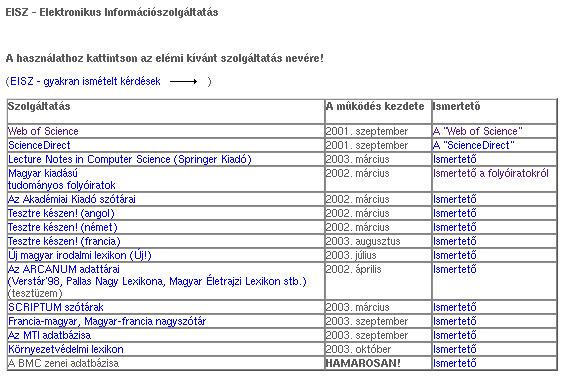Click 2003. március in SCRIPTUM szótárak row
Image resolution: width=566 pixels, height=376 pixels.
357,307
